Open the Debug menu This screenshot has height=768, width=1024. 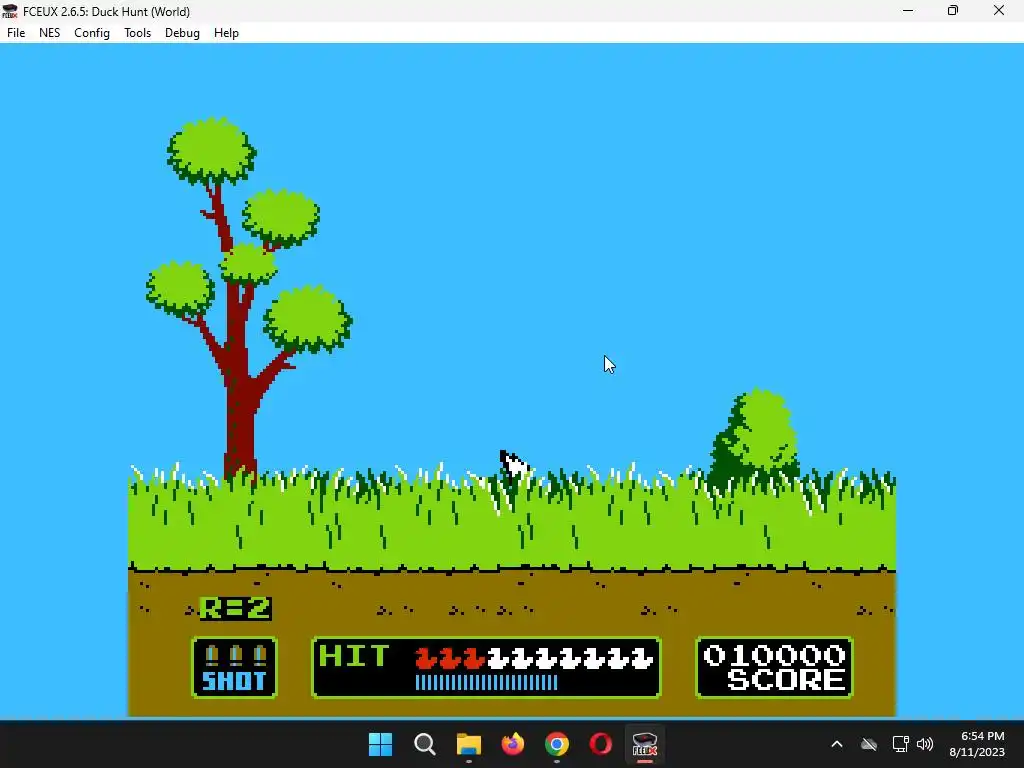[x=182, y=33]
